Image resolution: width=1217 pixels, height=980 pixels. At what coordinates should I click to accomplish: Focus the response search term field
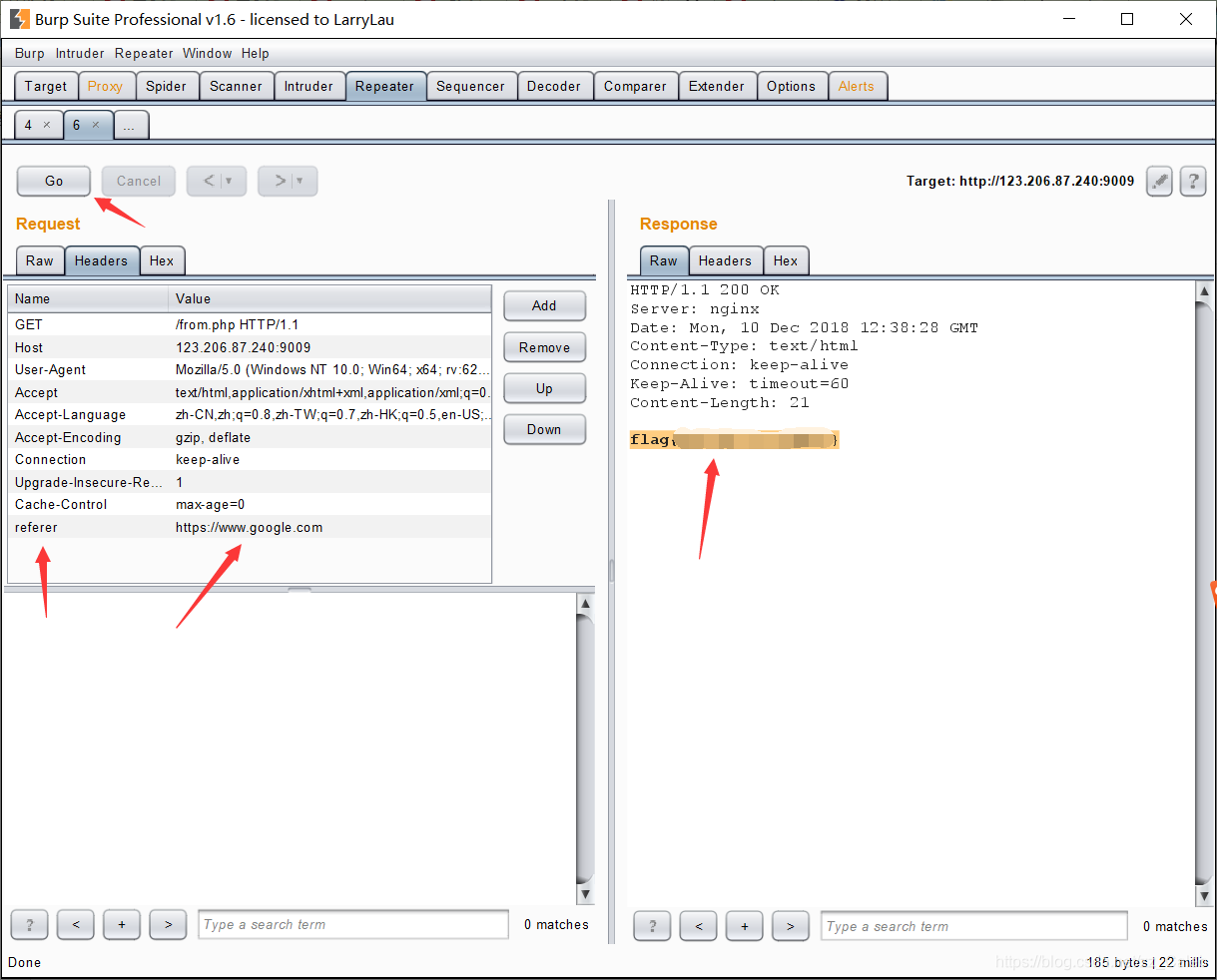(x=974, y=926)
